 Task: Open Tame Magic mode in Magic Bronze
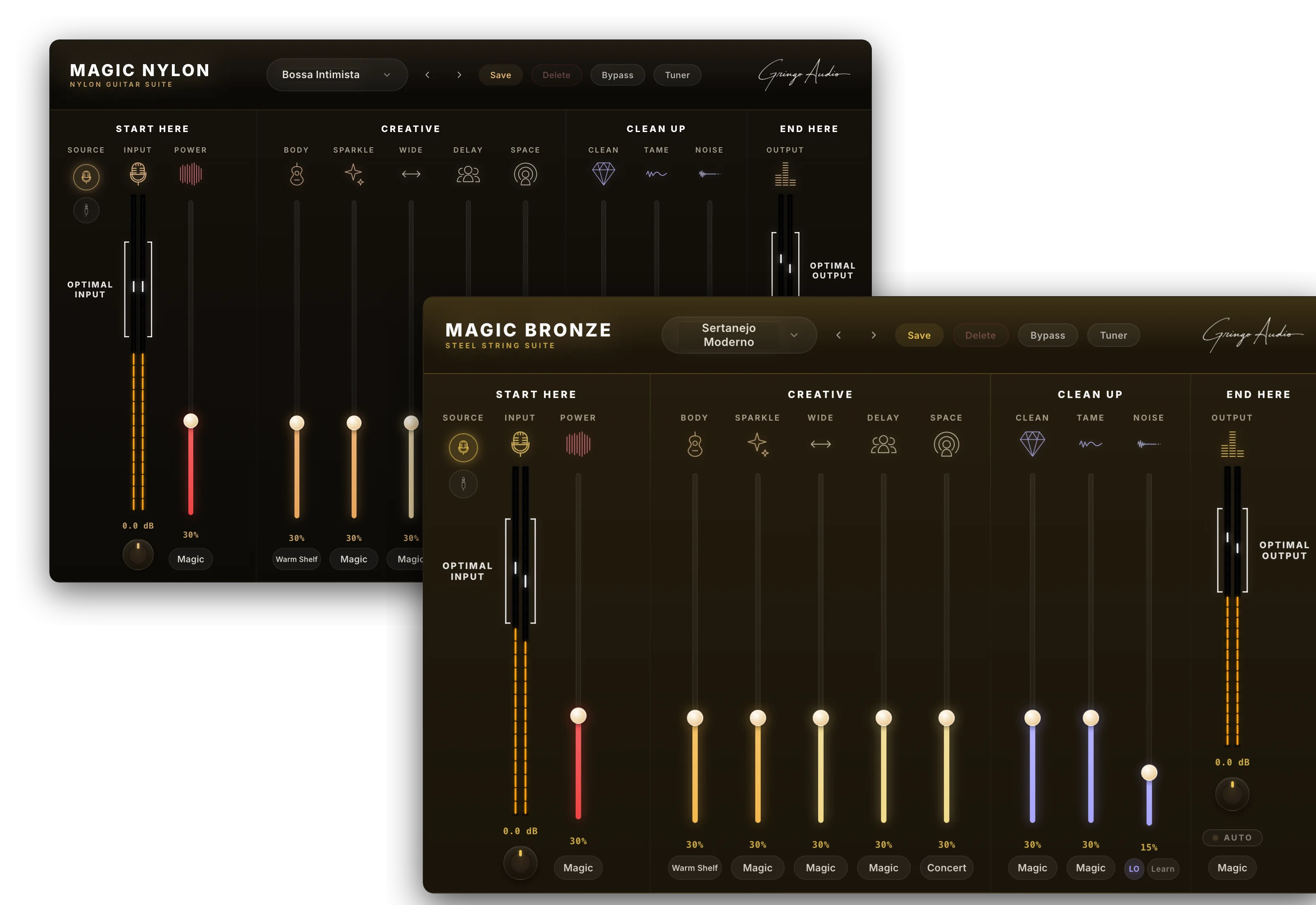1091,868
